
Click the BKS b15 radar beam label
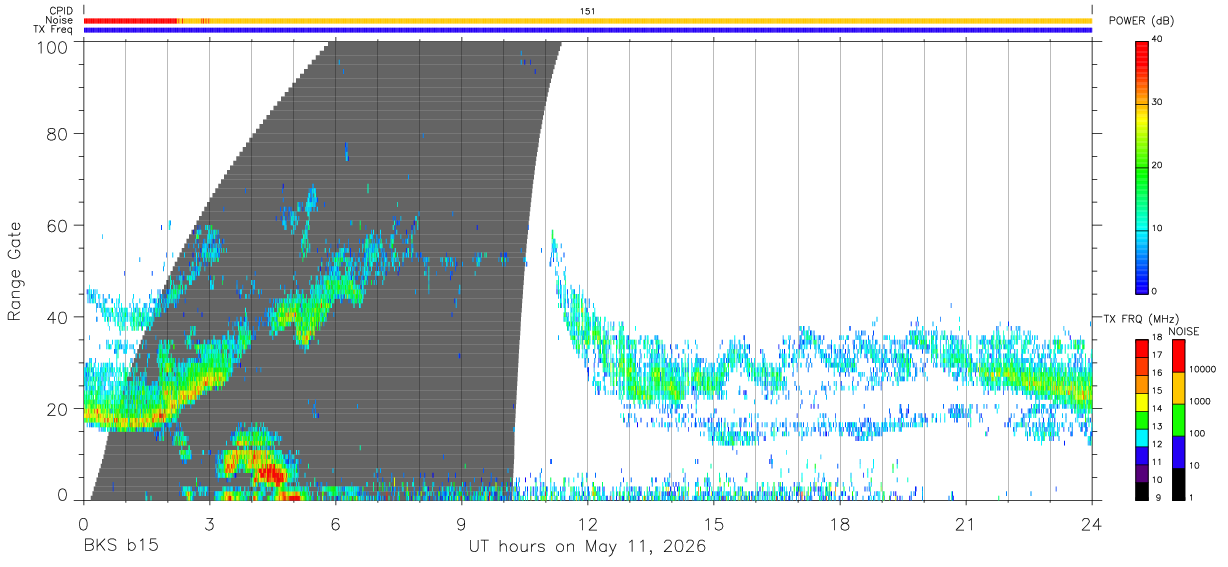pyautogui.click(x=121, y=547)
